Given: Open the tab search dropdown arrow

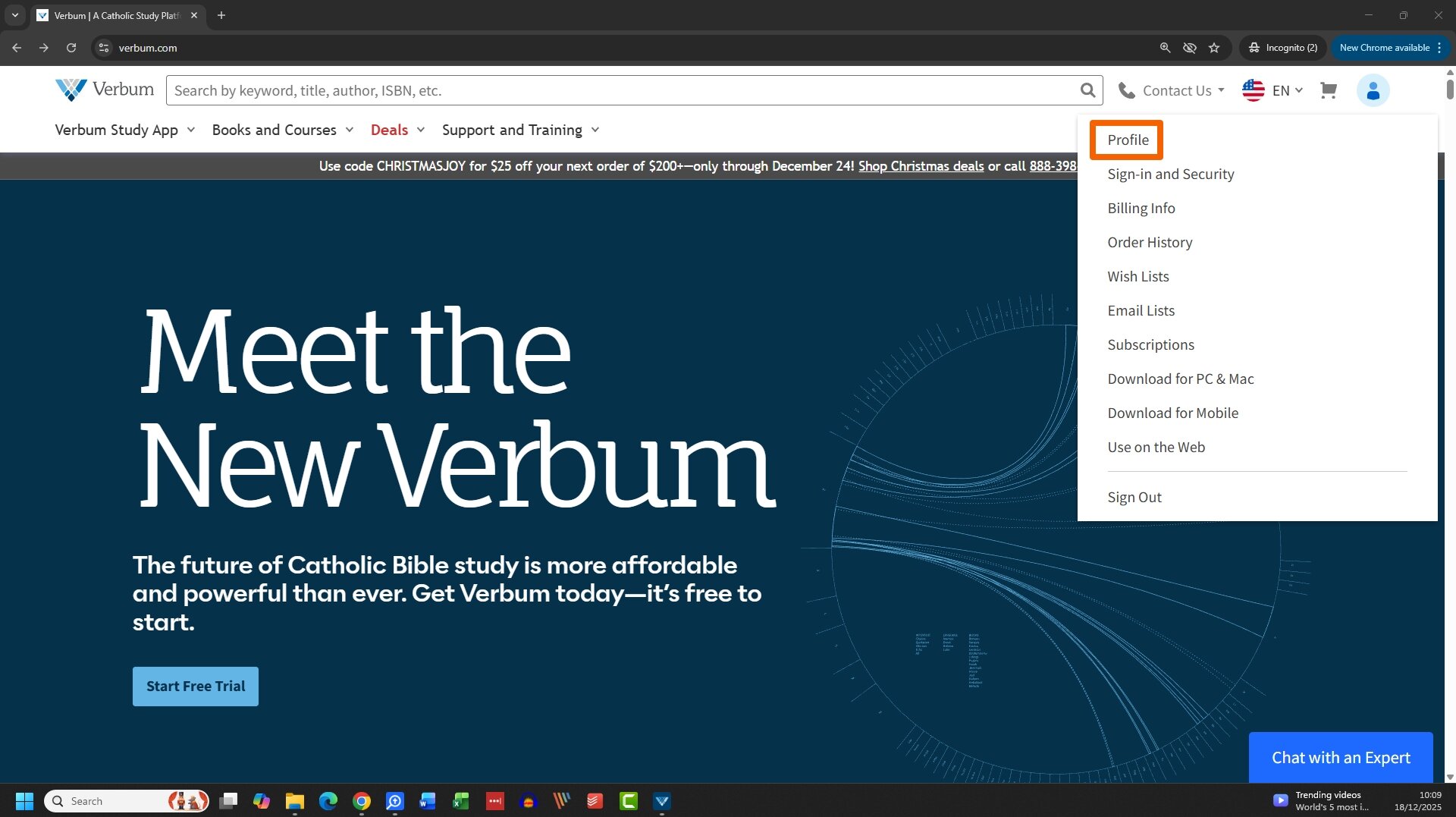Looking at the screenshot, I should click(x=14, y=15).
